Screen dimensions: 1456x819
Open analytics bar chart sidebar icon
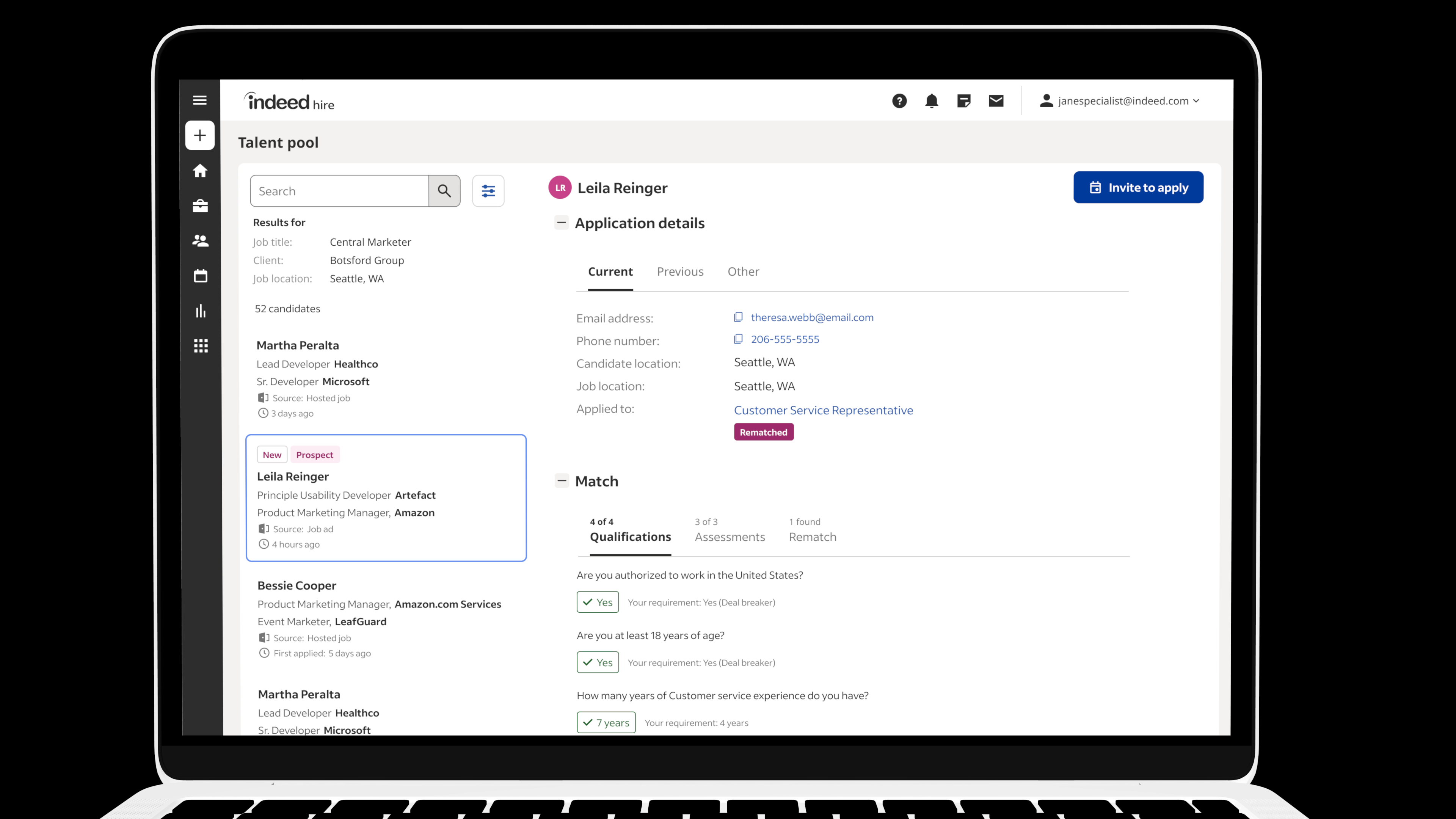tap(200, 311)
